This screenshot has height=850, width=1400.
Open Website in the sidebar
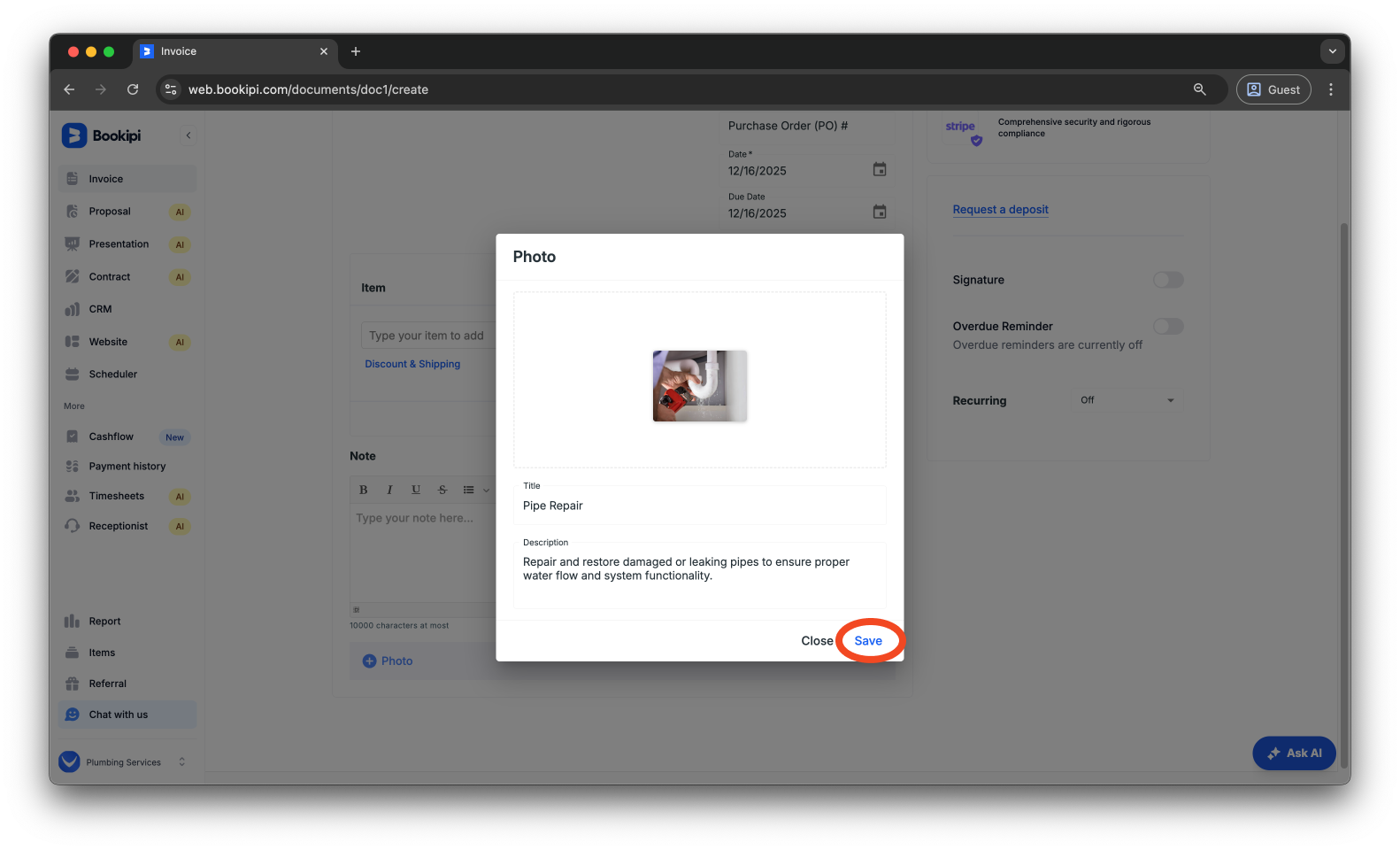click(127, 342)
